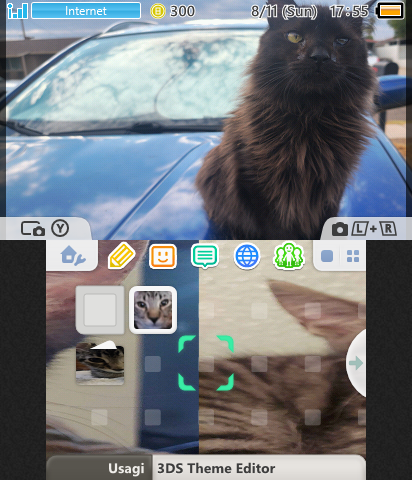Image resolution: width=412 pixels, height=480 pixels.
Task: Click the 17:55 clock time
Action: [x=349, y=11]
